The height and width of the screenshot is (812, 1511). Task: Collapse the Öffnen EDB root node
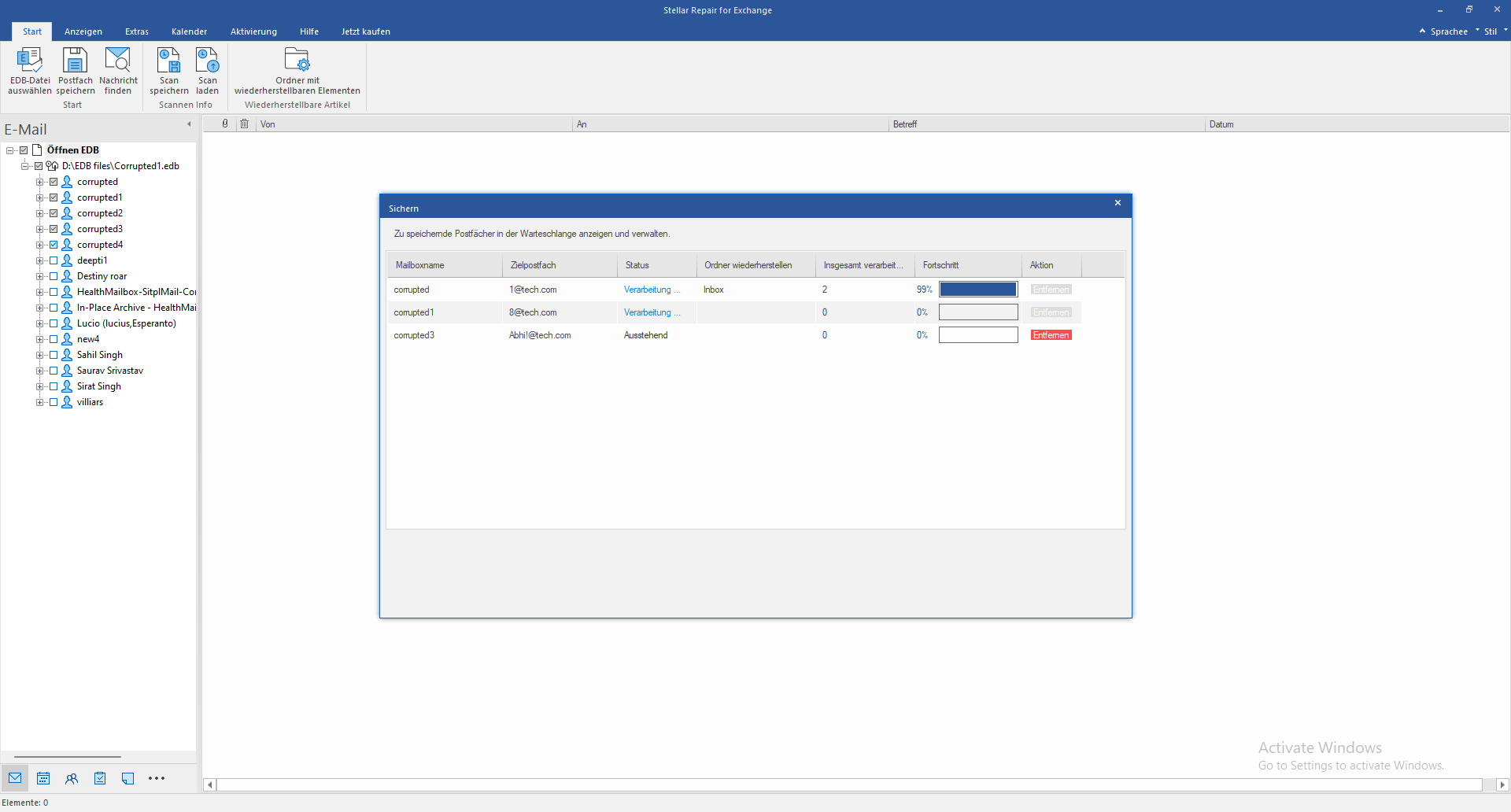9,150
